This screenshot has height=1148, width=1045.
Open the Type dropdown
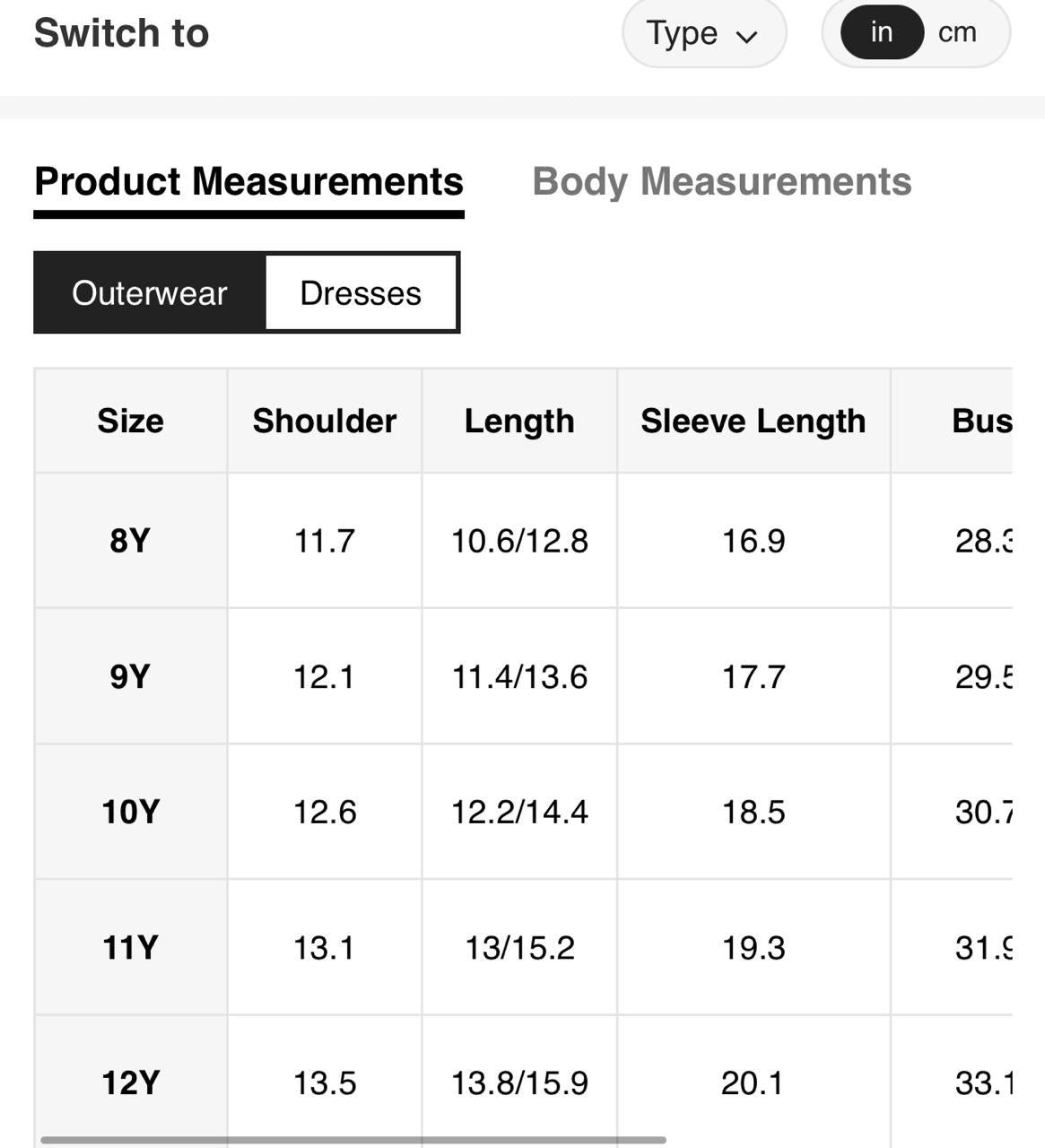[x=702, y=34]
